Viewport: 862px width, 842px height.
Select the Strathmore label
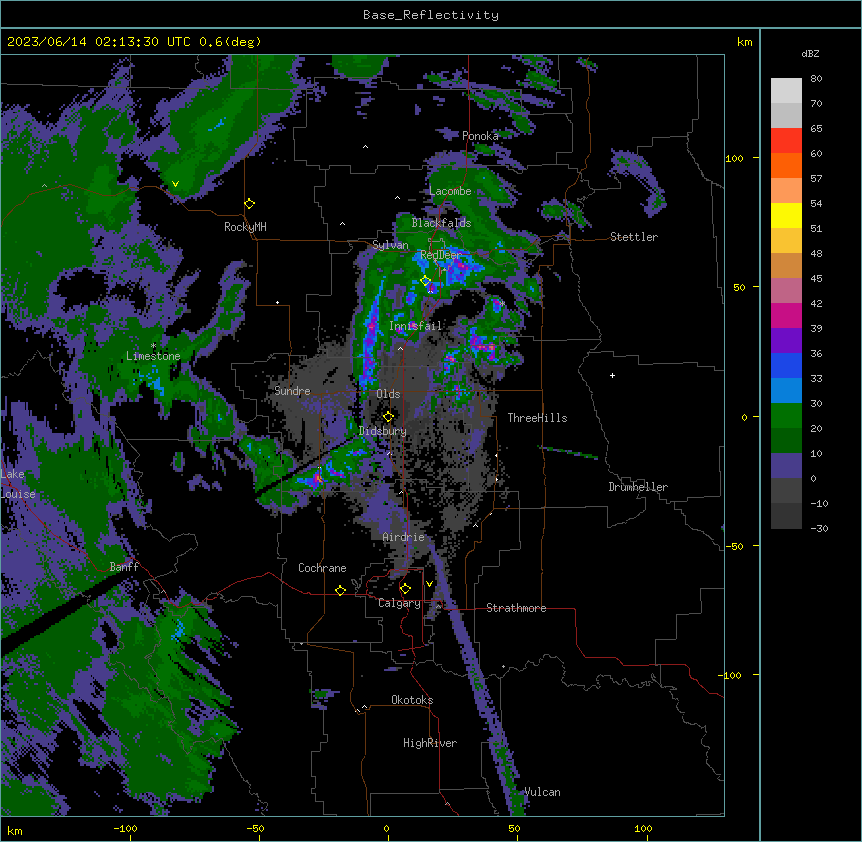[x=516, y=608]
